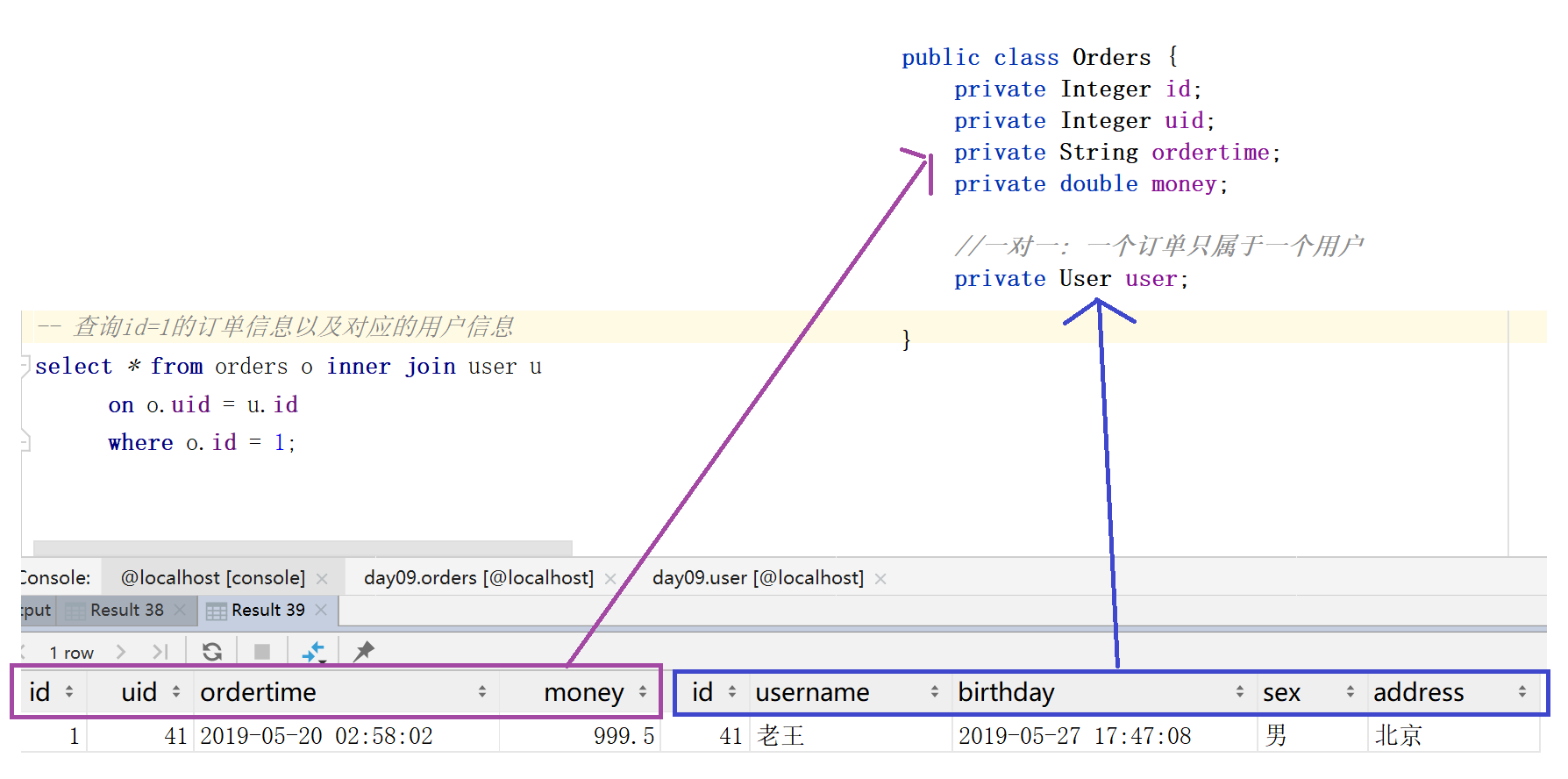This screenshot has height=779, width=1568.
Task: Close the Result 38 tab
Action: click(180, 610)
